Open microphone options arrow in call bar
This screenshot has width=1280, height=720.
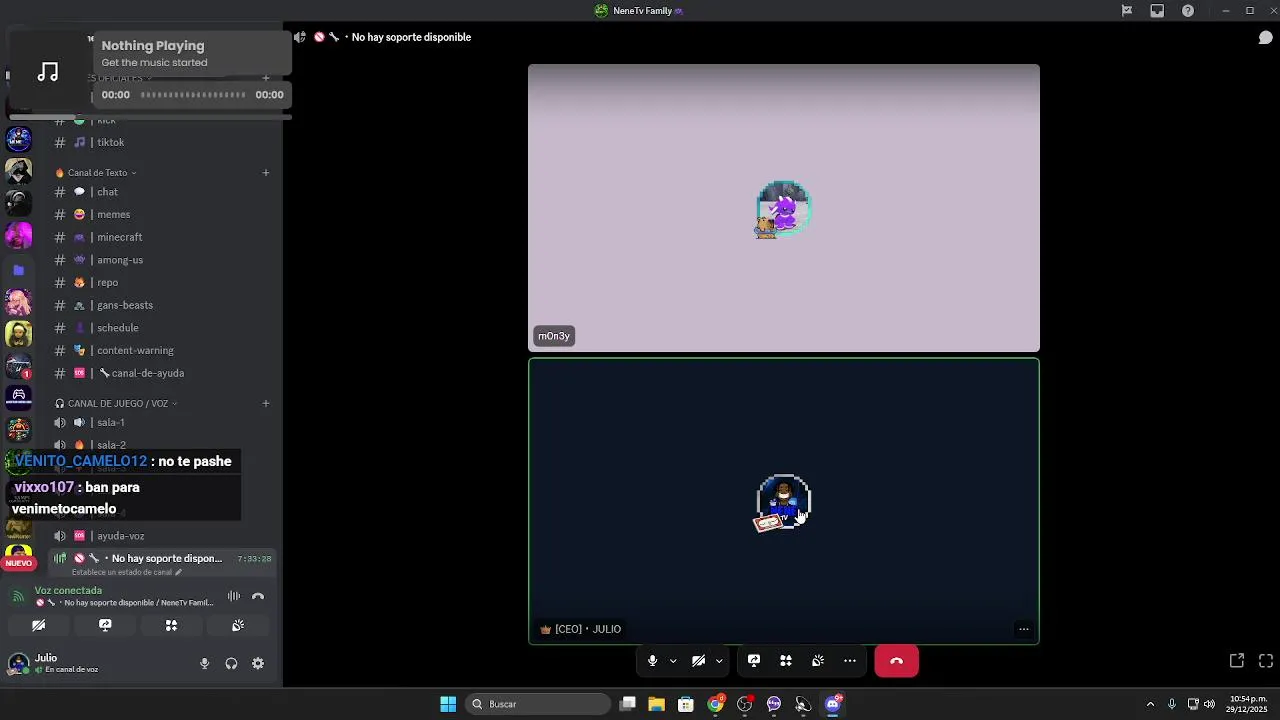tap(673, 661)
